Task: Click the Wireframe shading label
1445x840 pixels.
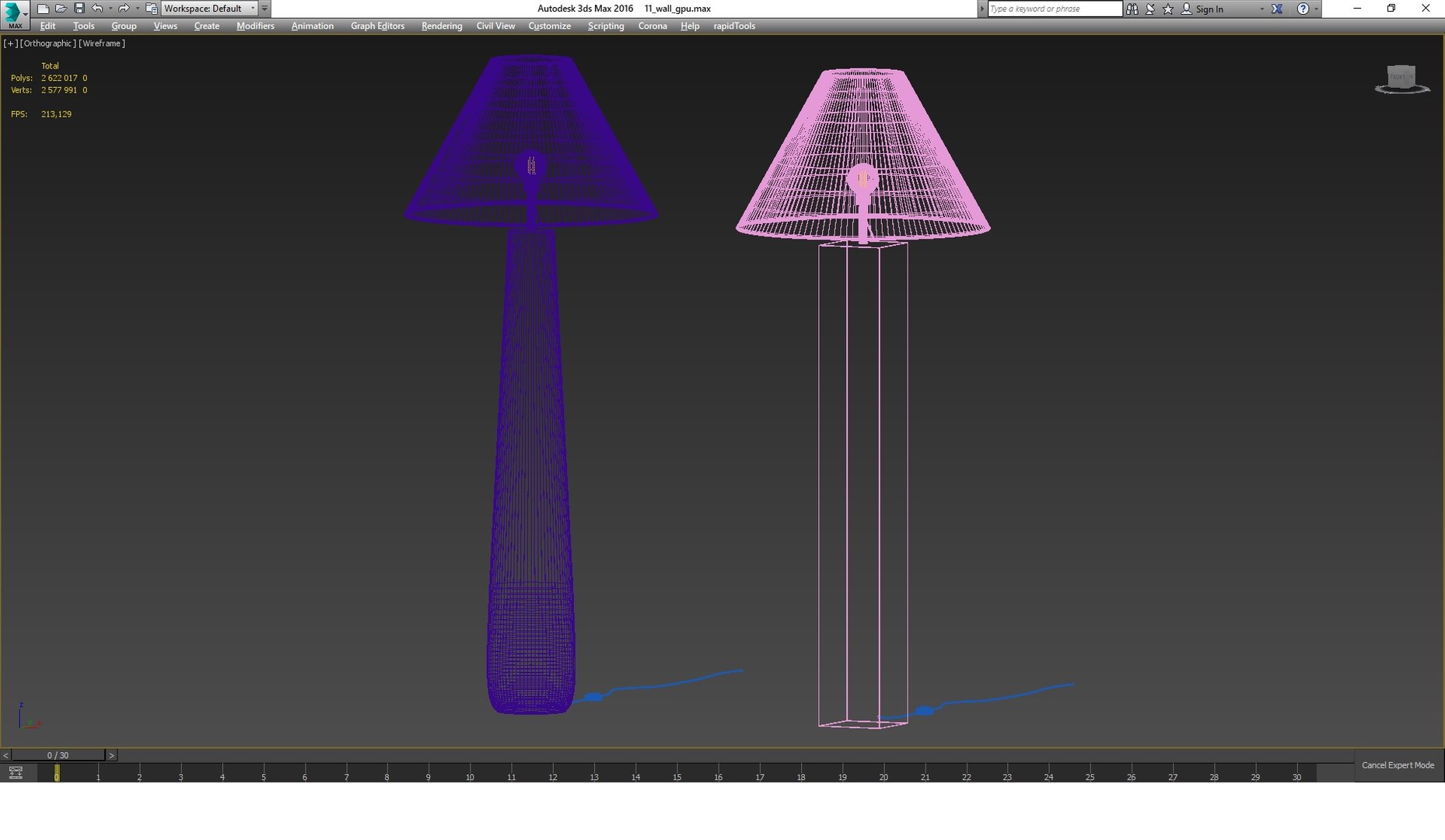Action: pyautogui.click(x=102, y=44)
